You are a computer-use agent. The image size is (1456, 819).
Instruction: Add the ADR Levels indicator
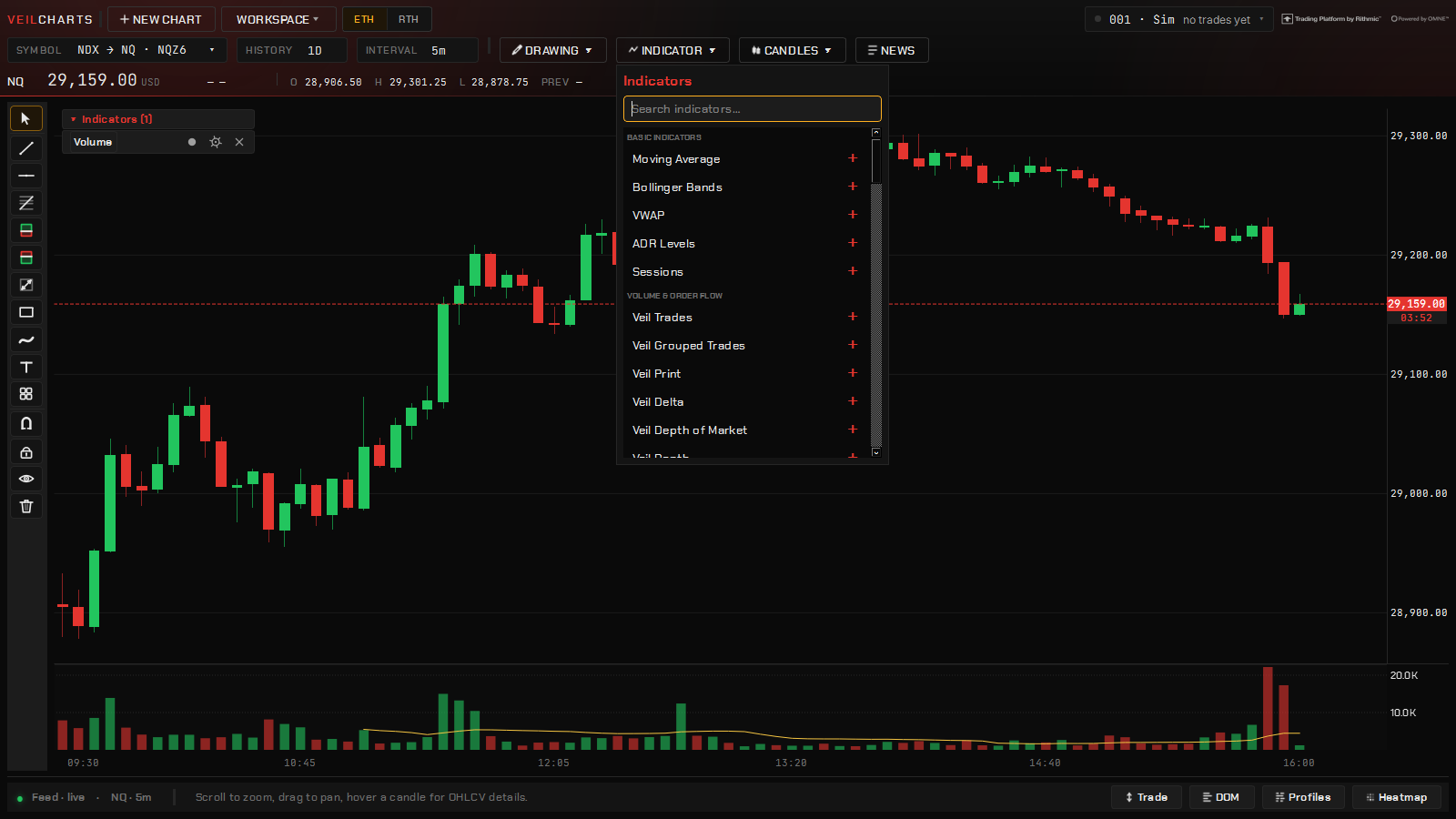pyautogui.click(x=853, y=243)
